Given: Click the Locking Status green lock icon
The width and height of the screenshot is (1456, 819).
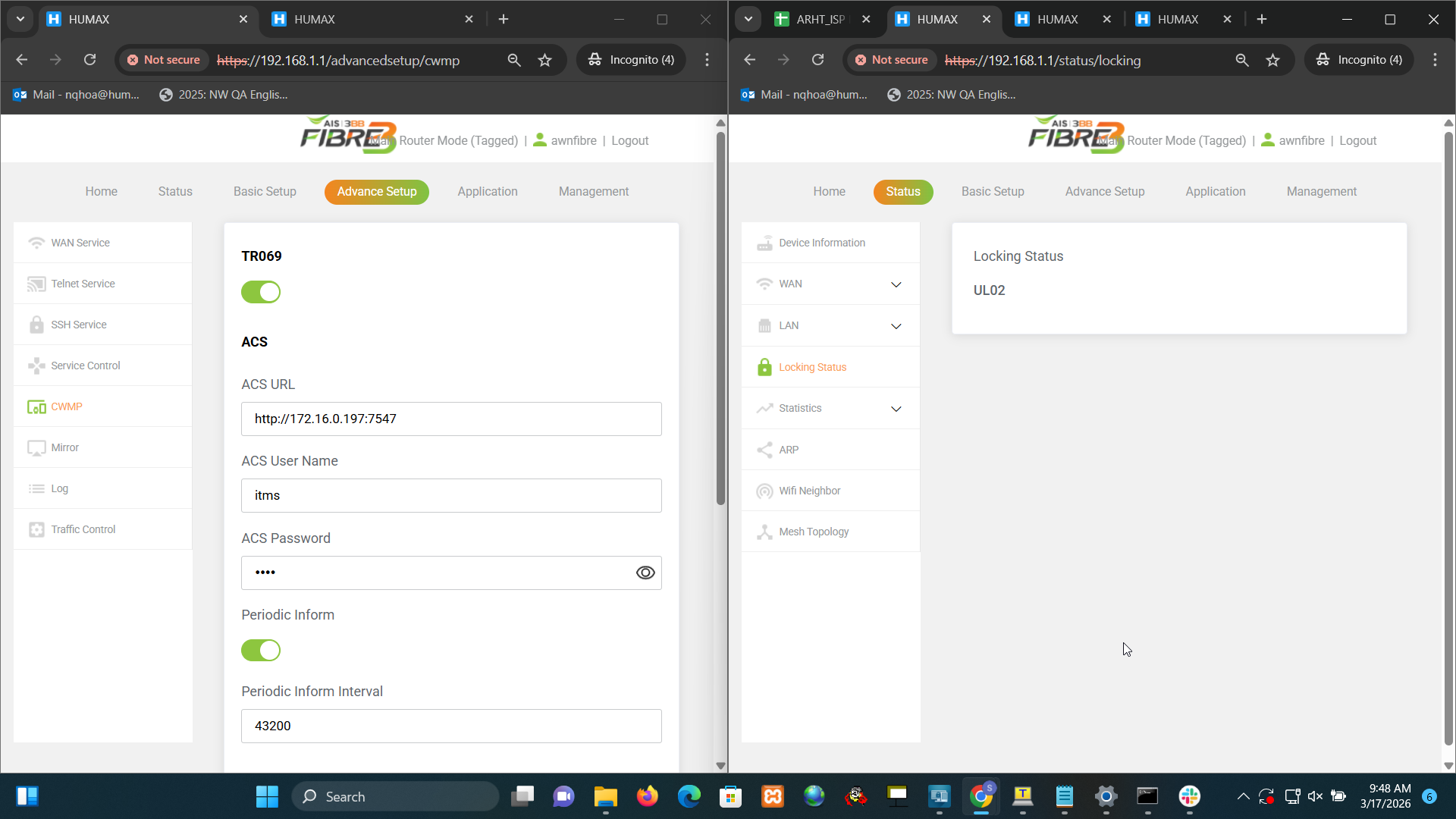Looking at the screenshot, I should [764, 367].
